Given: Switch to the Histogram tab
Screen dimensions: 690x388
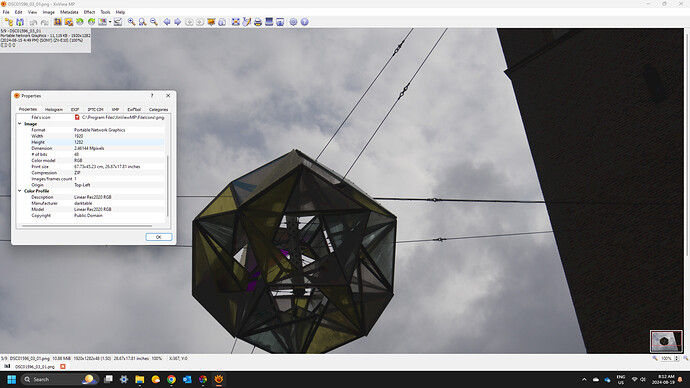Looking at the screenshot, I should [x=54, y=110].
